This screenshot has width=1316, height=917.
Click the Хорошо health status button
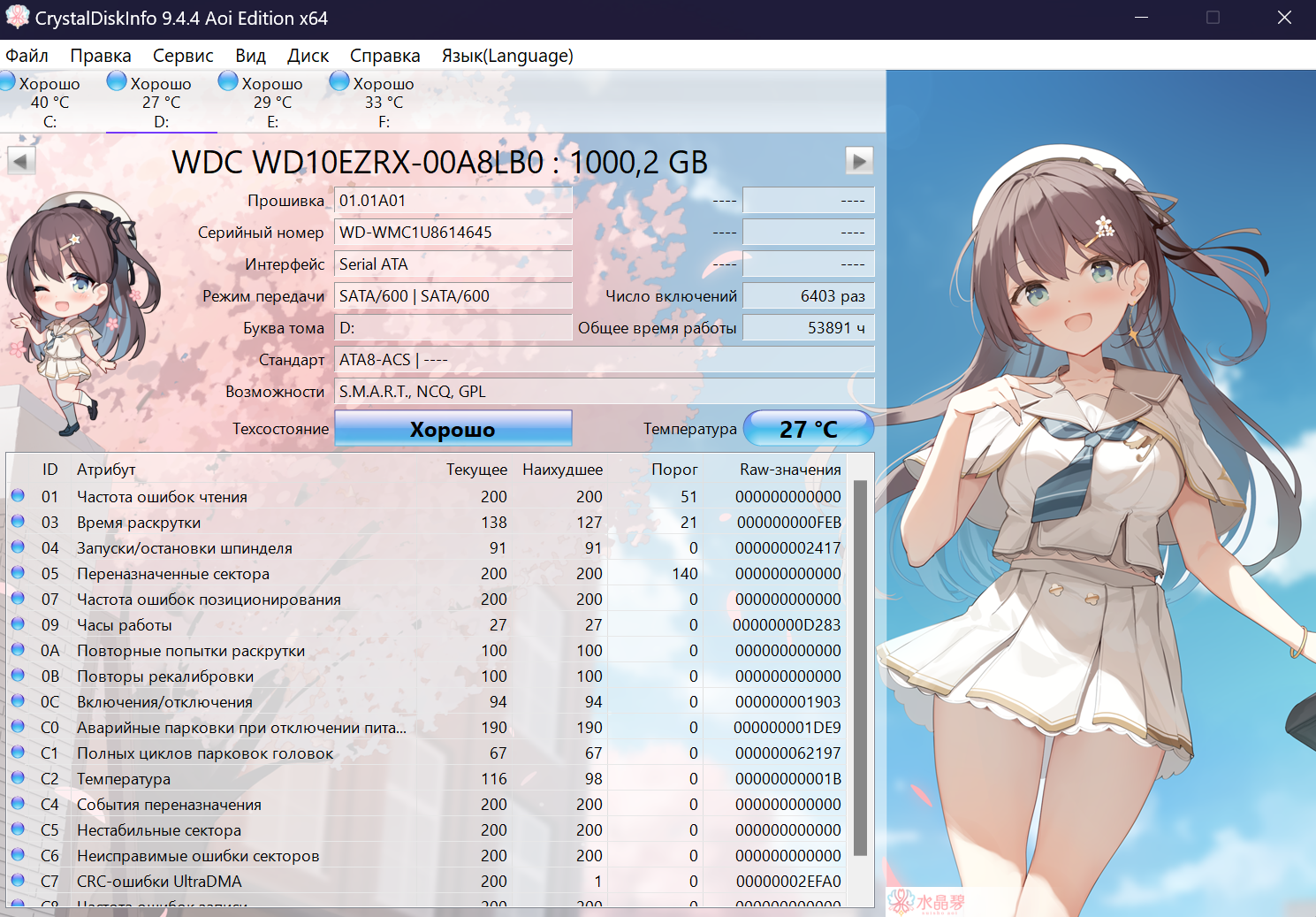coord(453,429)
